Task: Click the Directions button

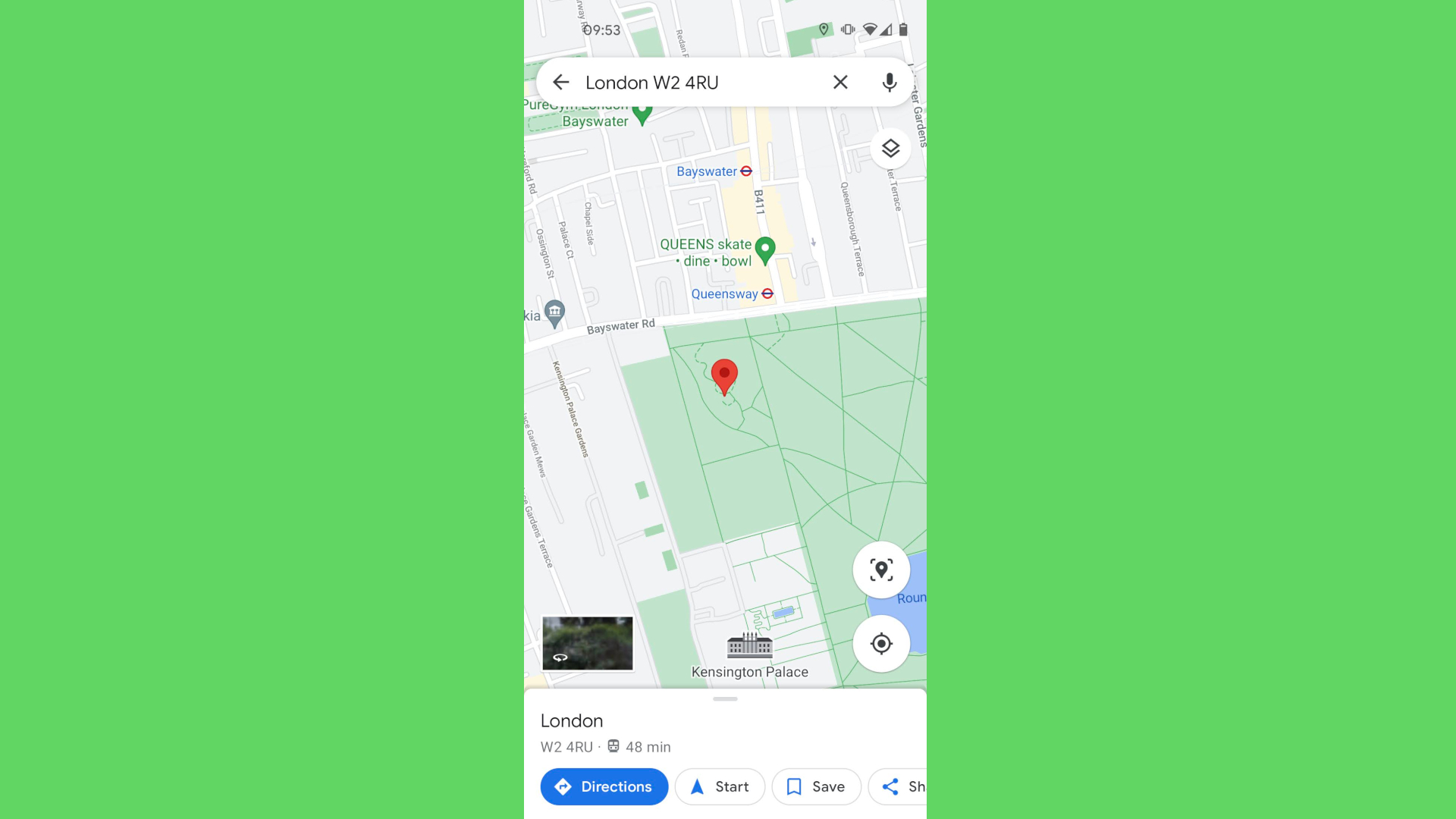Action: click(604, 786)
